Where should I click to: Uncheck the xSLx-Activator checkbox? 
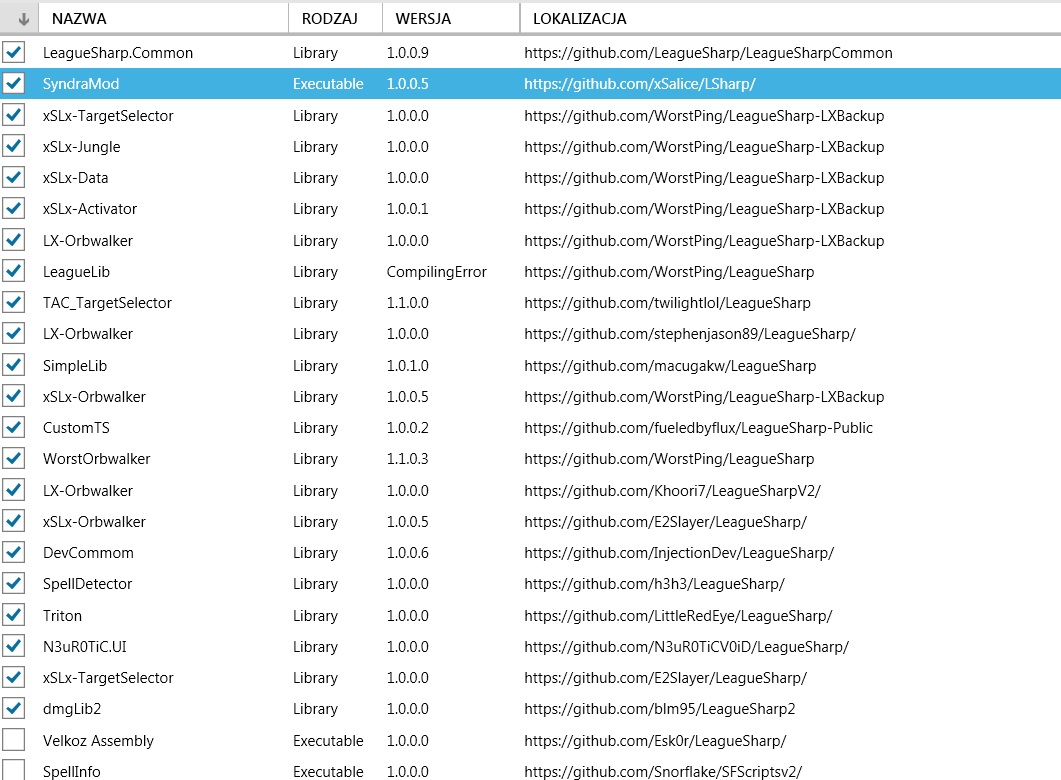tap(14, 208)
